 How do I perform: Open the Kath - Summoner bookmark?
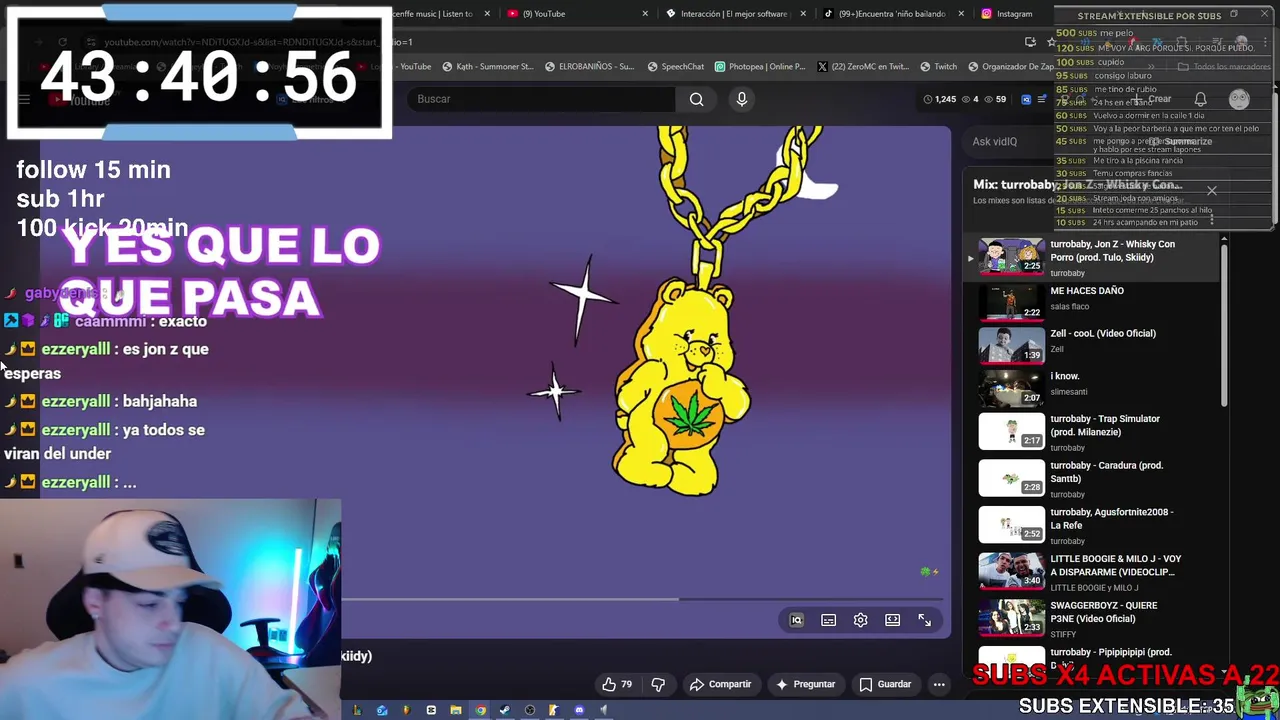tap(486, 67)
